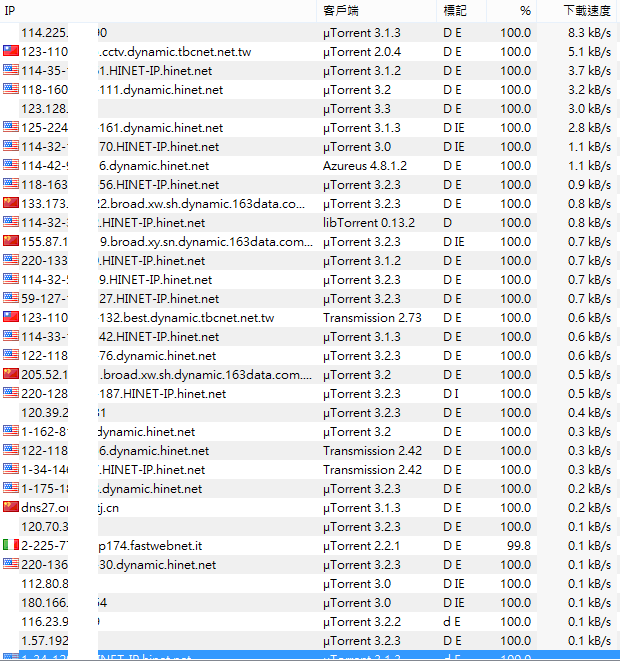This screenshot has height=661, width=620.
Task: Click flag icon of 125-224 161.dynamic.hinet.net peer
Action: click(11, 127)
